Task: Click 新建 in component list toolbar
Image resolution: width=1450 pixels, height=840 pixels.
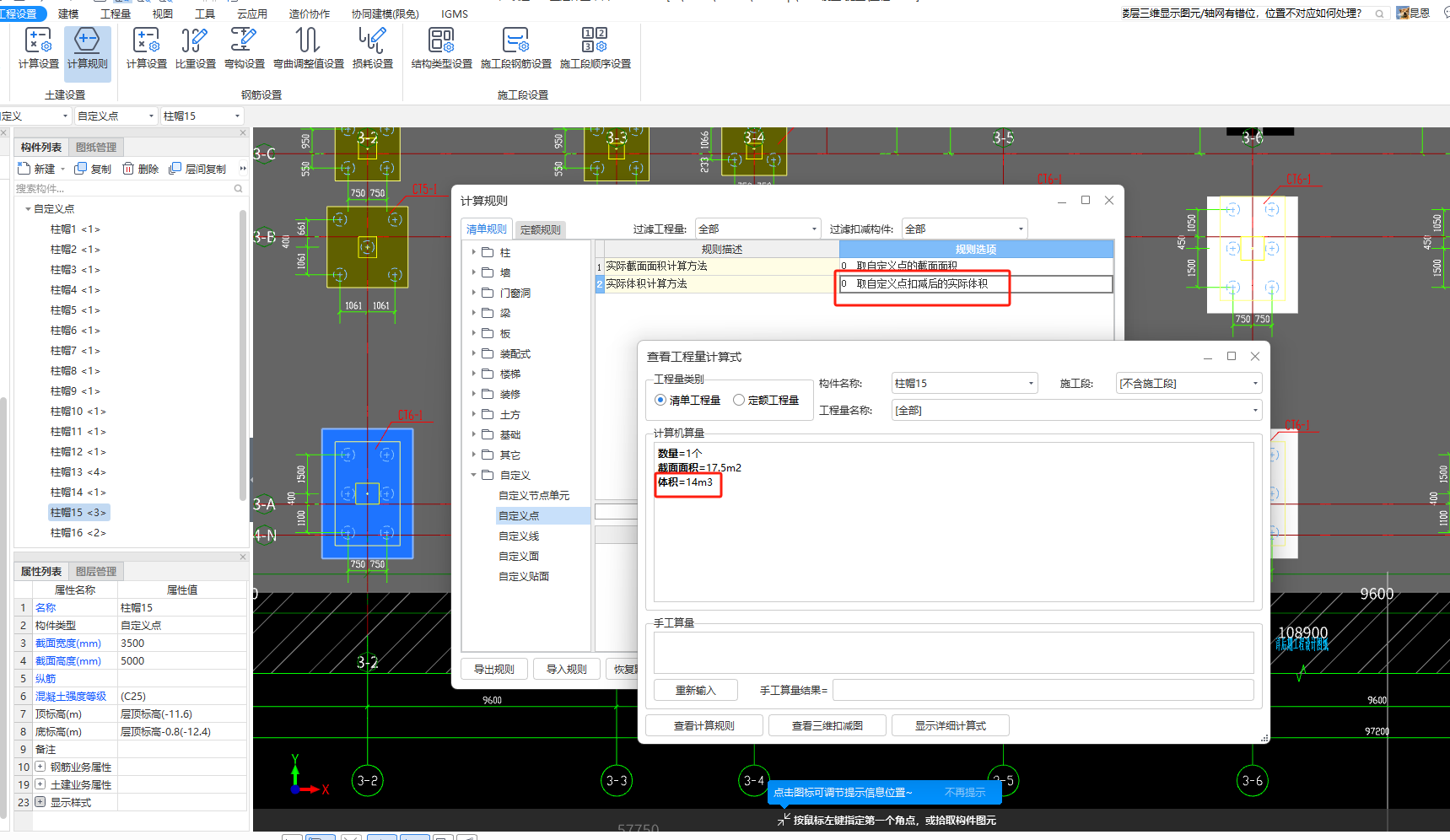Action: [37, 169]
